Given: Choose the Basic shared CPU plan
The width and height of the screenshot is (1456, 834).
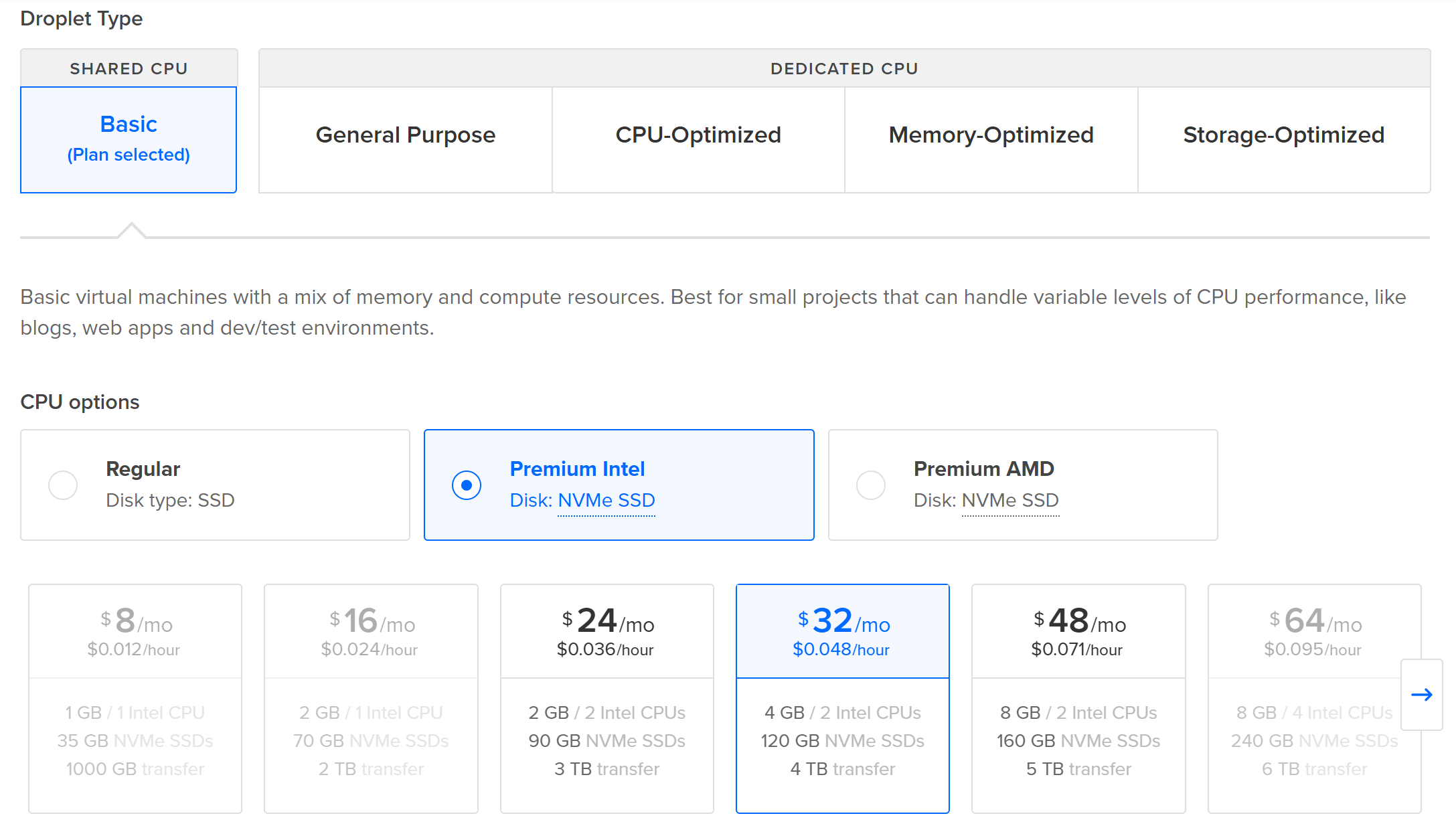Looking at the screenshot, I should tap(129, 139).
